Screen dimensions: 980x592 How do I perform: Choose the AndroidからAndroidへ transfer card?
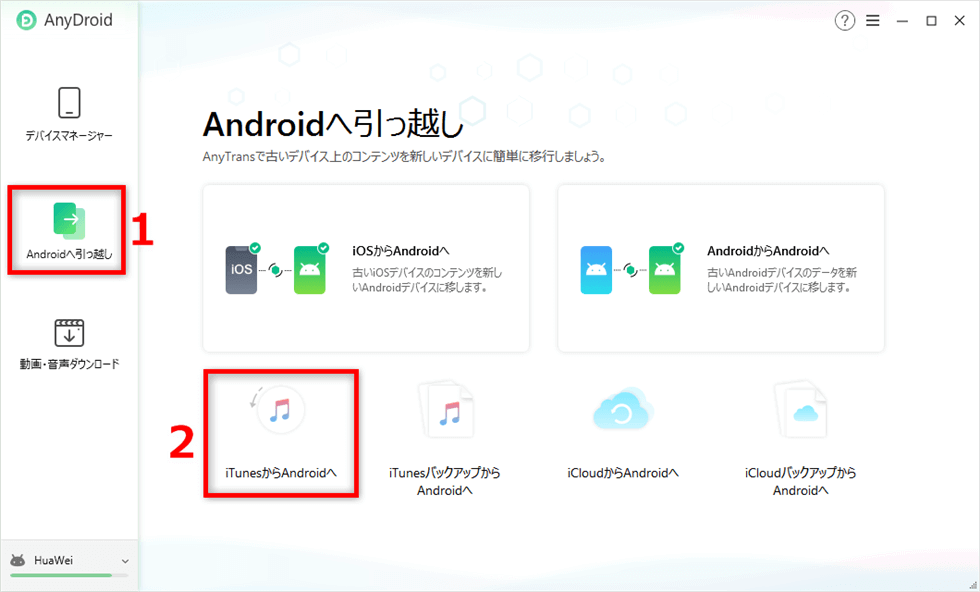pos(721,268)
